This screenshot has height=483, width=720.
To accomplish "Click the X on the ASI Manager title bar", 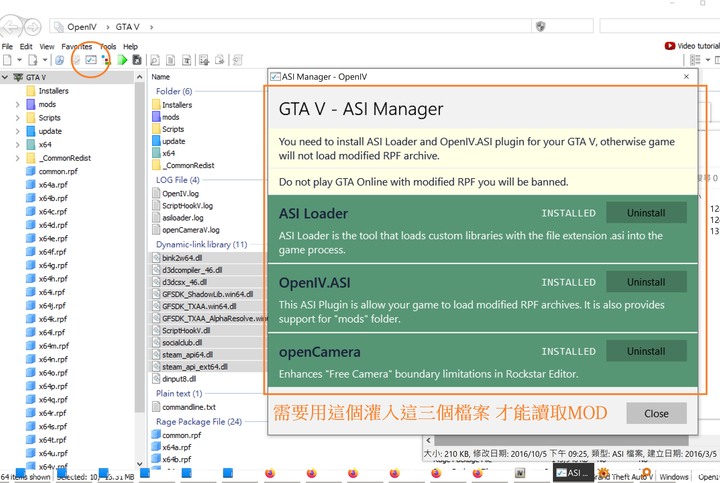I will [686, 77].
